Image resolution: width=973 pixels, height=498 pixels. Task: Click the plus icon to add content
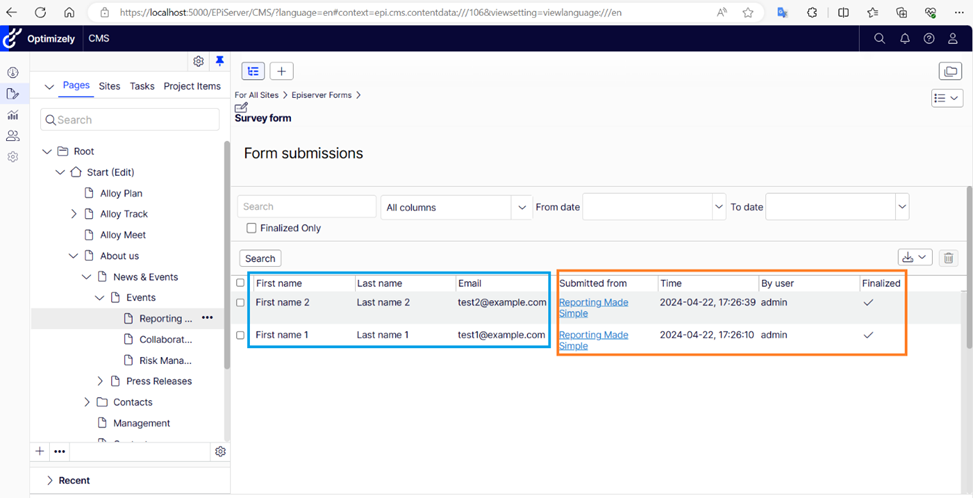pyautogui.click(x=282, y=71)
